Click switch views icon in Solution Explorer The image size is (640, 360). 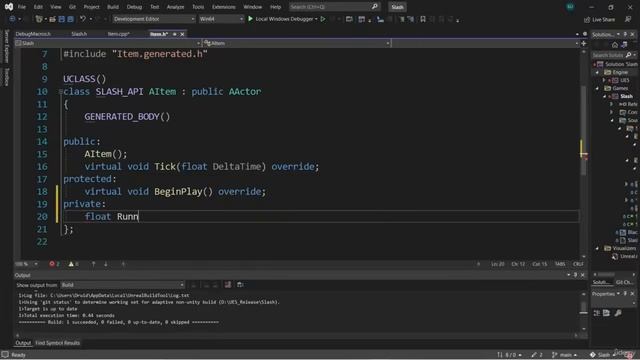click(x=624, y=45)
